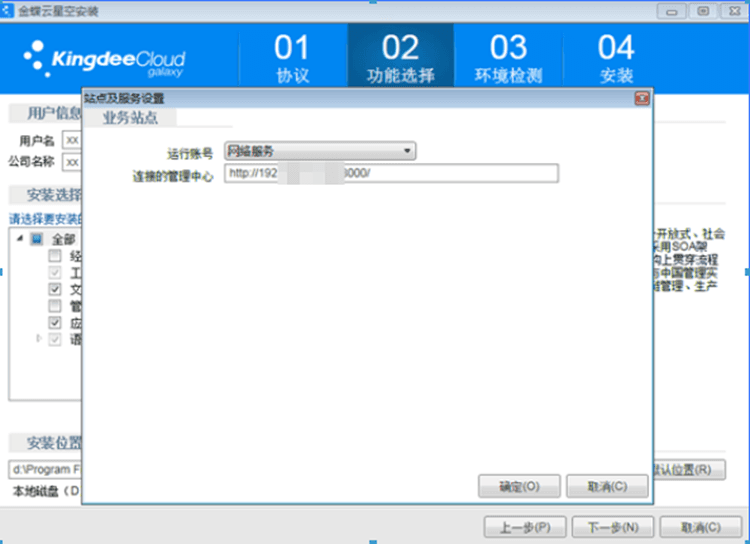Click the install path field d:\Program
Screen dimensions: 750x544
pyautogui.click(x=45, y=469)
